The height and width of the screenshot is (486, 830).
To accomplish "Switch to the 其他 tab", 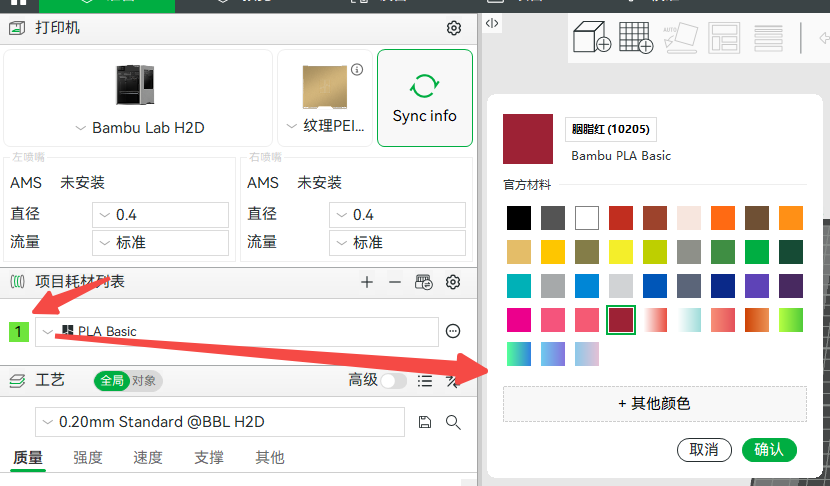I will click(x=270, y=457).
